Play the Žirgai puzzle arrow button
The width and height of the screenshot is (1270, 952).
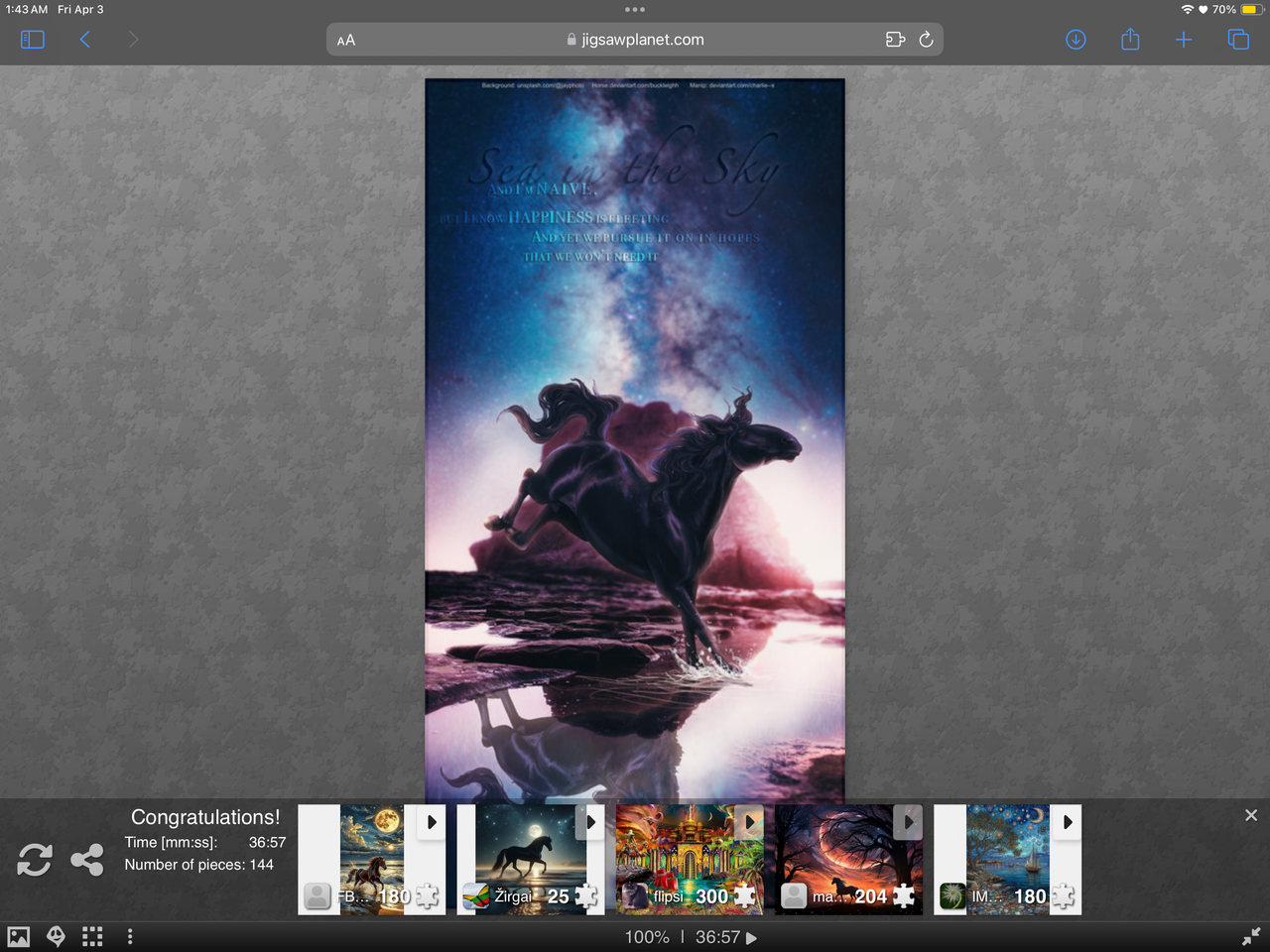590,822
